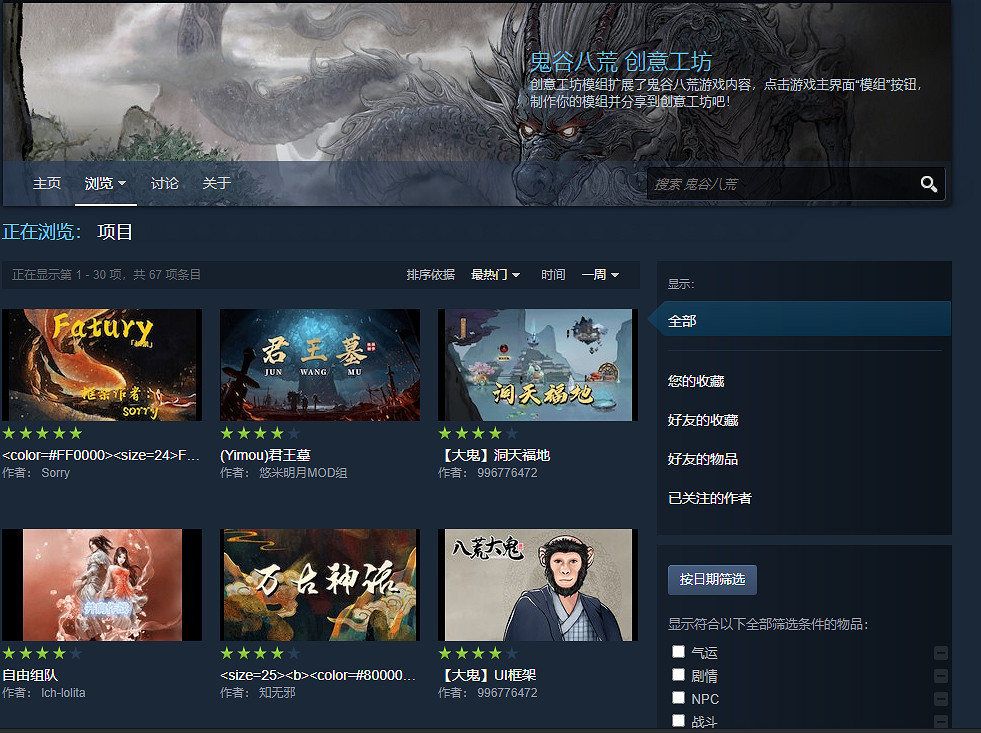Click the minus exclude icon beside NPC
The width and height of the screenshot is (981, 733).
[x=940, y=699]
